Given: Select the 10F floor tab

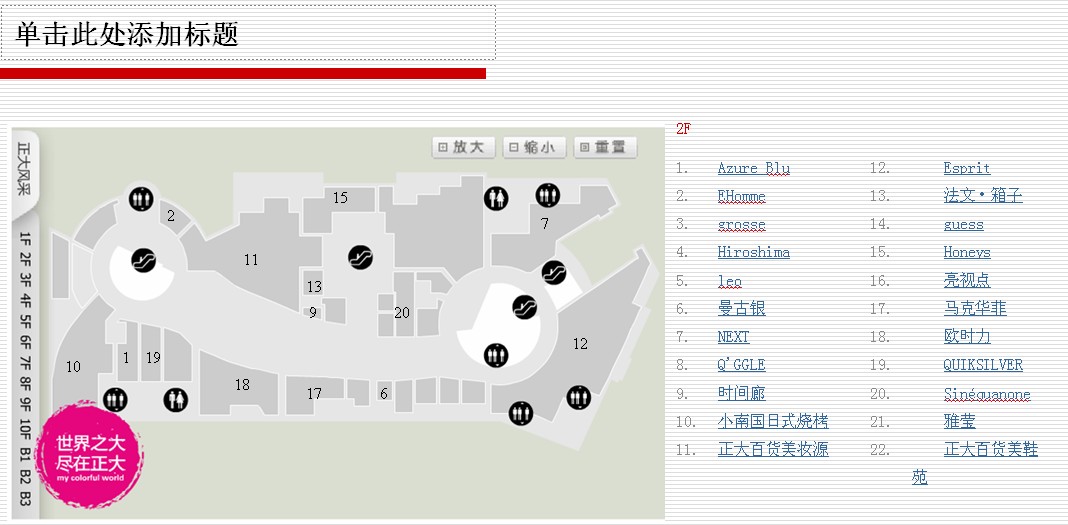Looking at the screenshot, I should tap(25, 429).
